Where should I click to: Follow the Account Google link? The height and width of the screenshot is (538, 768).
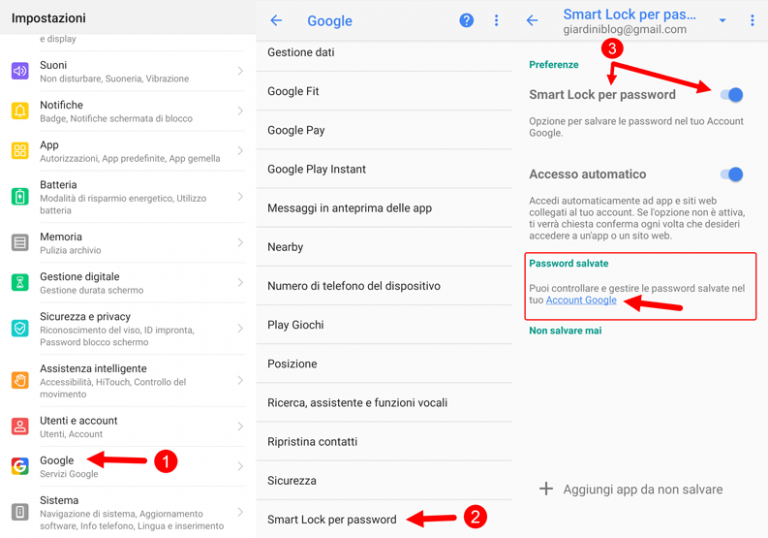point(581,300)
